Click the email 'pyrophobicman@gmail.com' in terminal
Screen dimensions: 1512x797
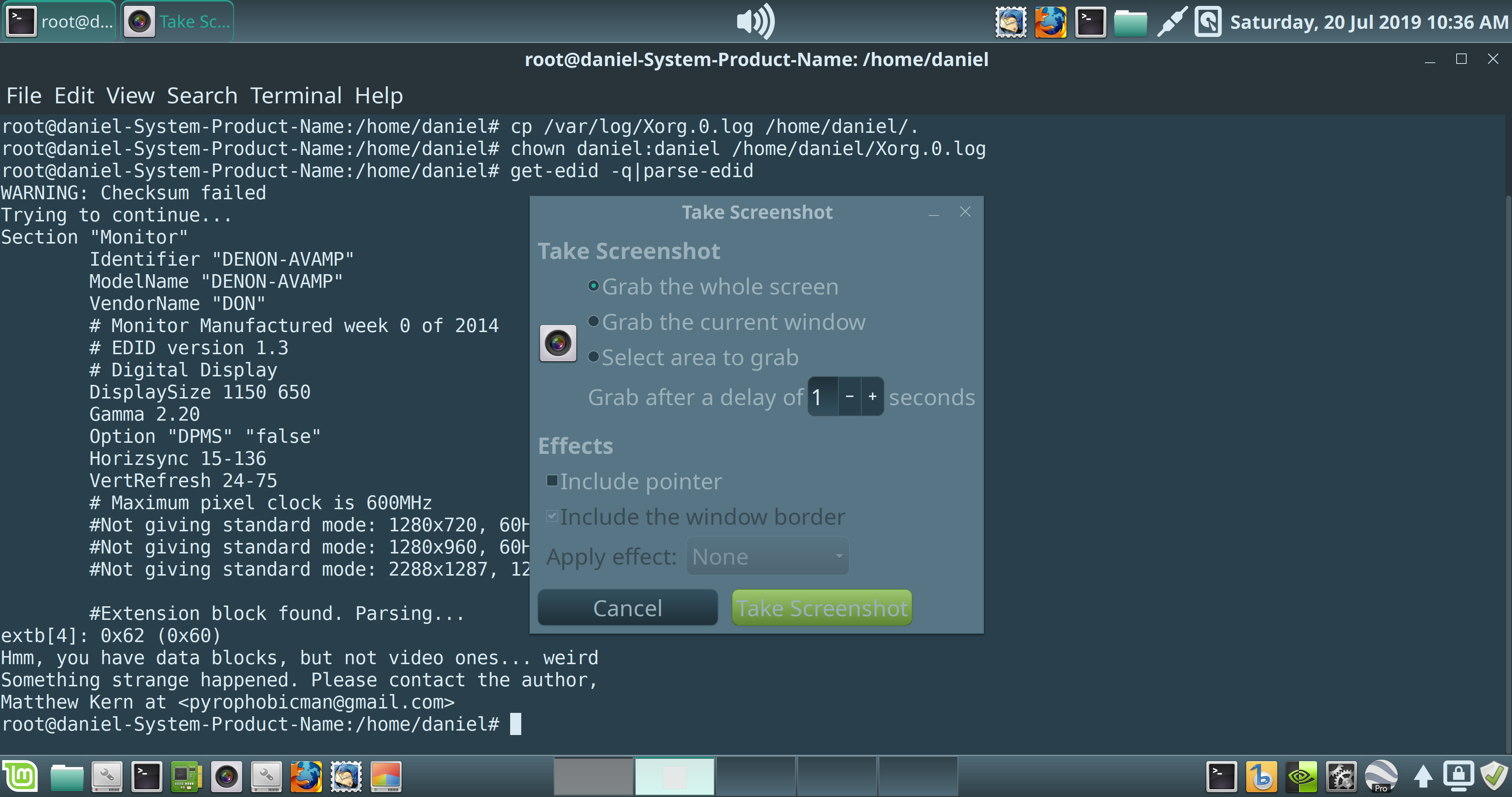point(316,702)
